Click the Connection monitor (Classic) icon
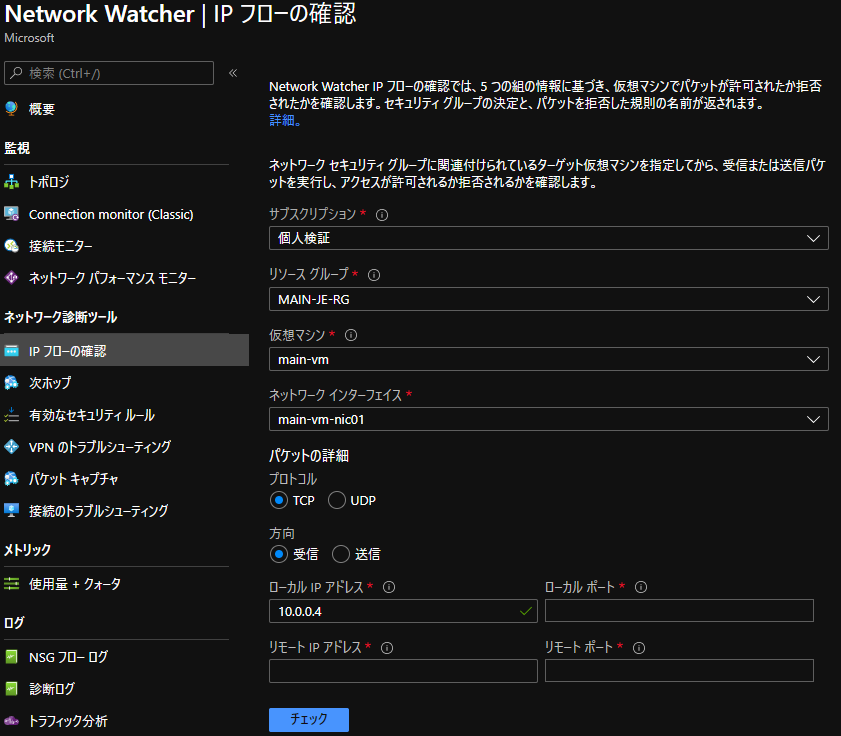 (11, 214)
